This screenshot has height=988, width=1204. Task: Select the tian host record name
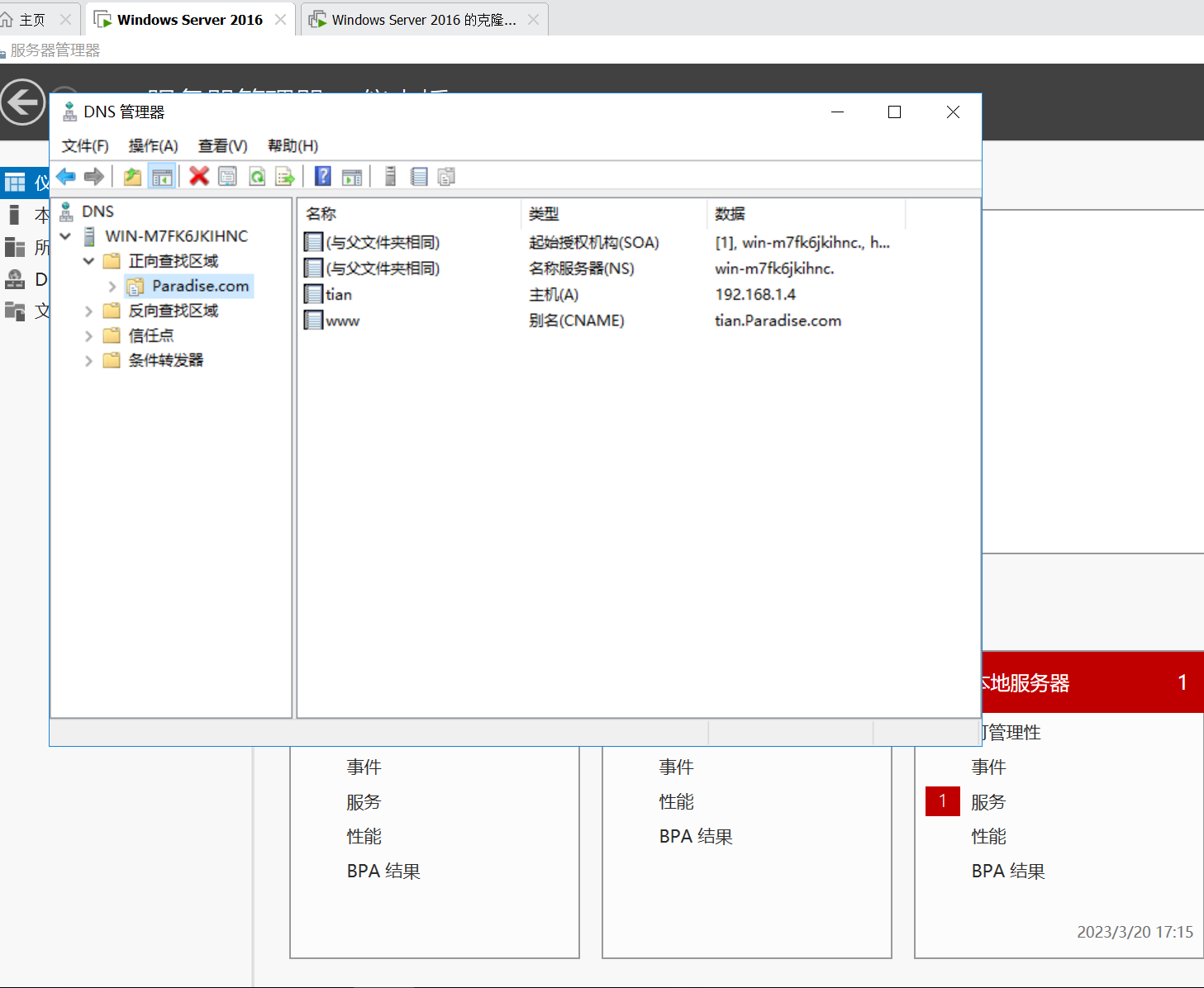(339, 295)
